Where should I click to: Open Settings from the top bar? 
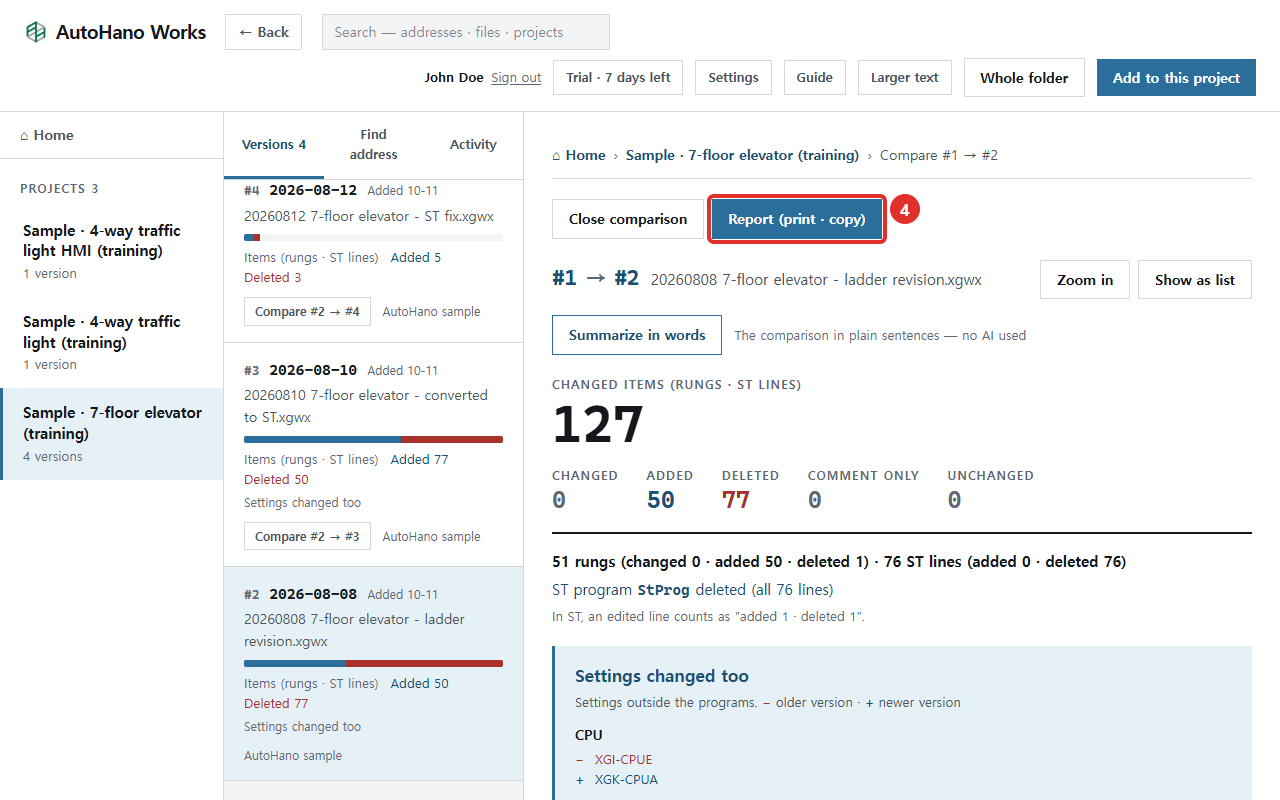click(x=733, y=78)
